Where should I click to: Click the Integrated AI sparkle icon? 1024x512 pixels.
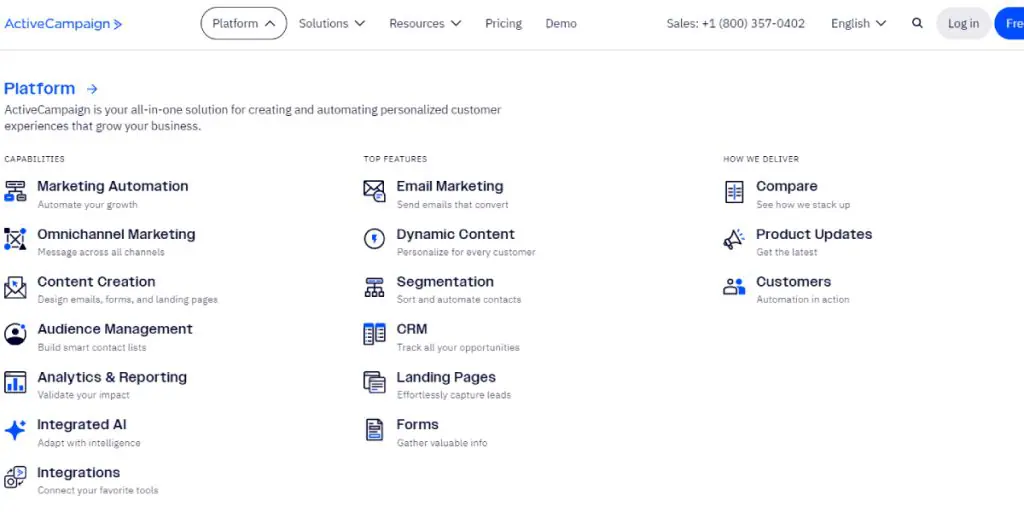15,430
